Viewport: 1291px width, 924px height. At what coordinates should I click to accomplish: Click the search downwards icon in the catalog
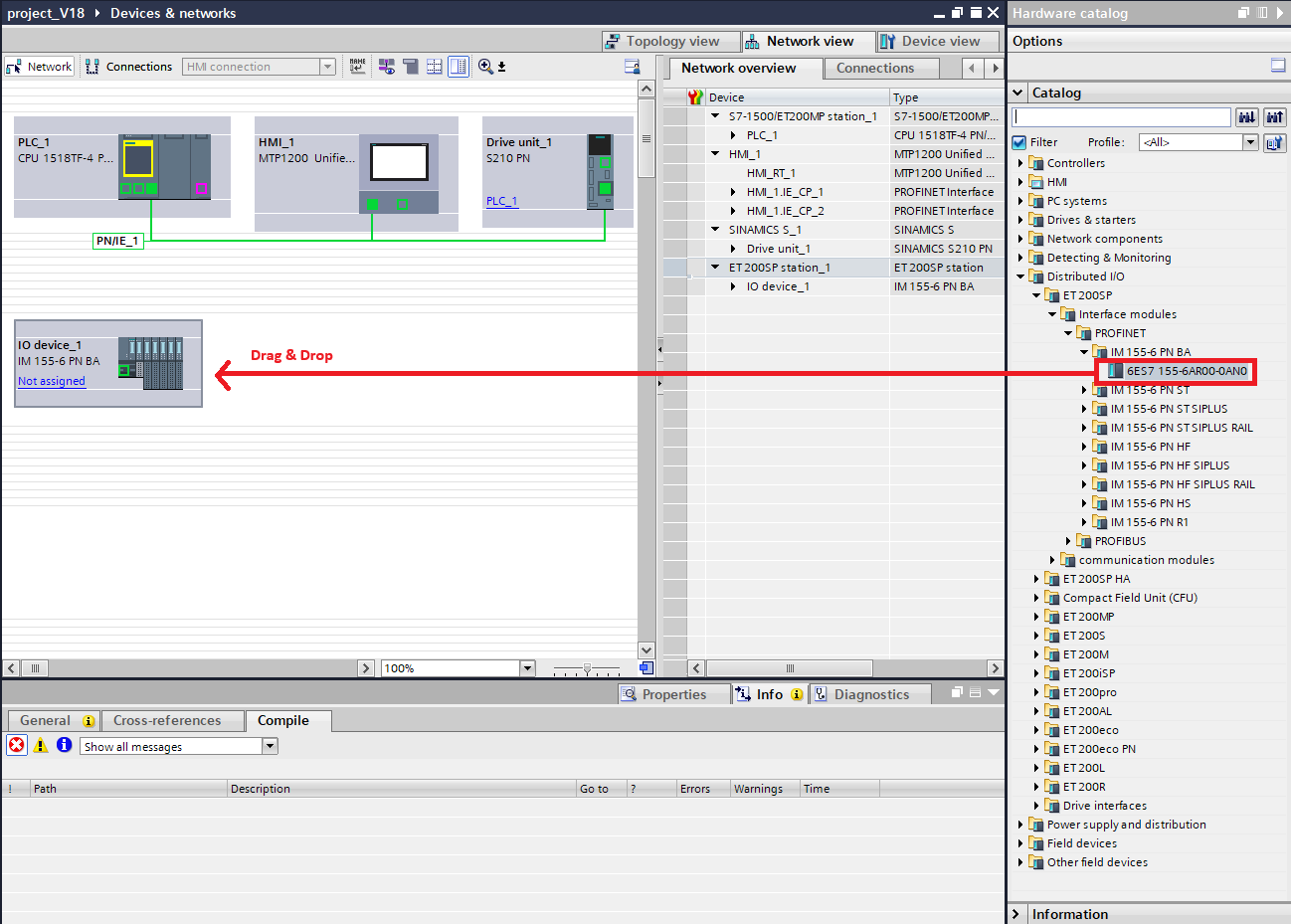point(1246,117)
